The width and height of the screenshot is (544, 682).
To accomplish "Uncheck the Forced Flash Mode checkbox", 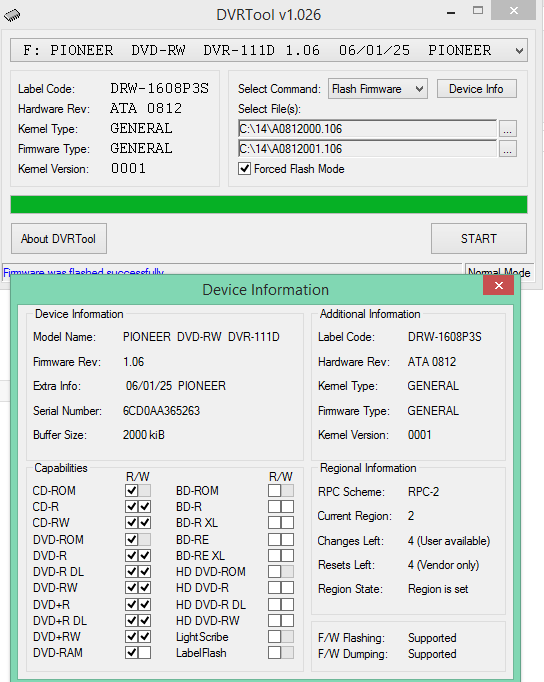I will point(244,169).
